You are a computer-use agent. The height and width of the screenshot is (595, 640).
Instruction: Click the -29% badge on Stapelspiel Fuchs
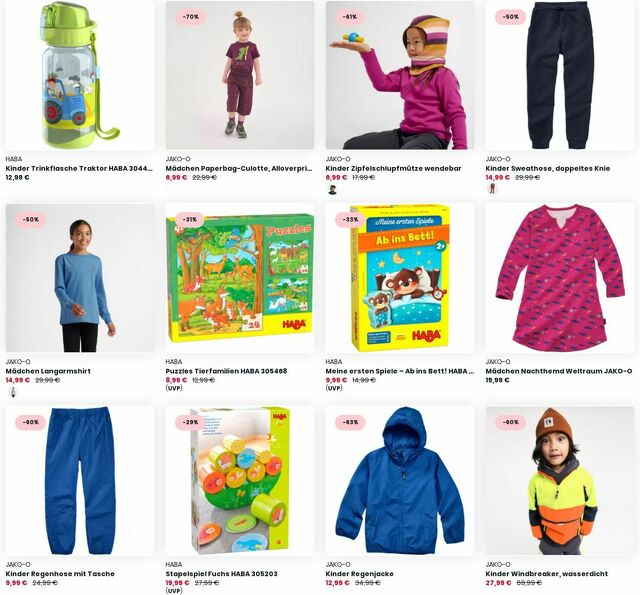(x=191, y=422)
